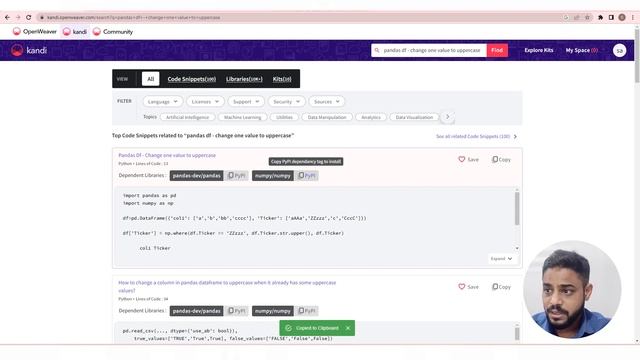Switch to the Libraries tab
Image resolution: width=640 pixels, height=360 pixels.
click(x=244, y=79)
